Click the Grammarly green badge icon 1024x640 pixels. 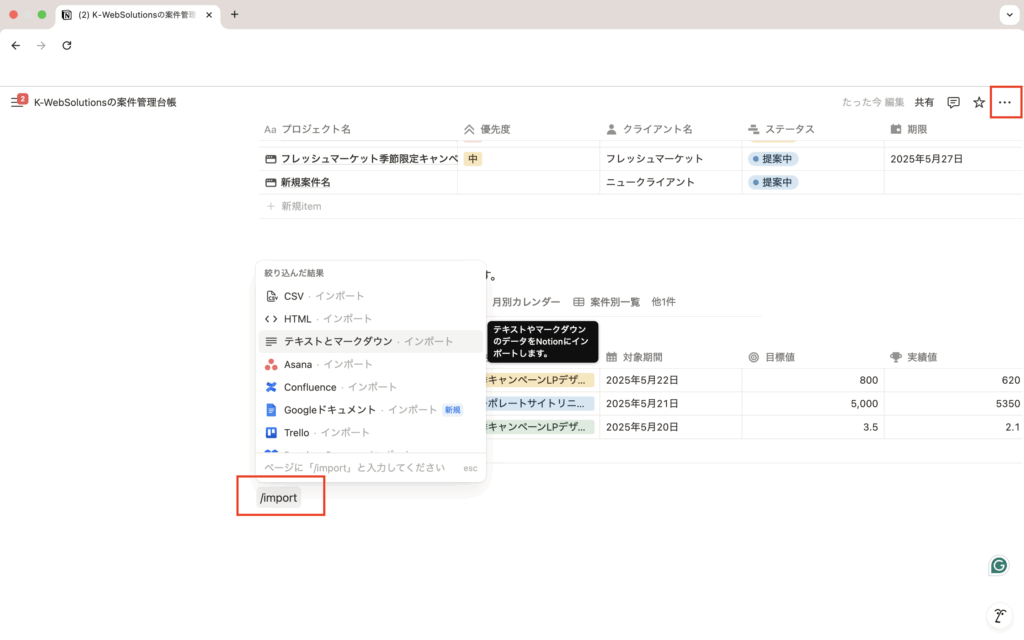point(998,565)
